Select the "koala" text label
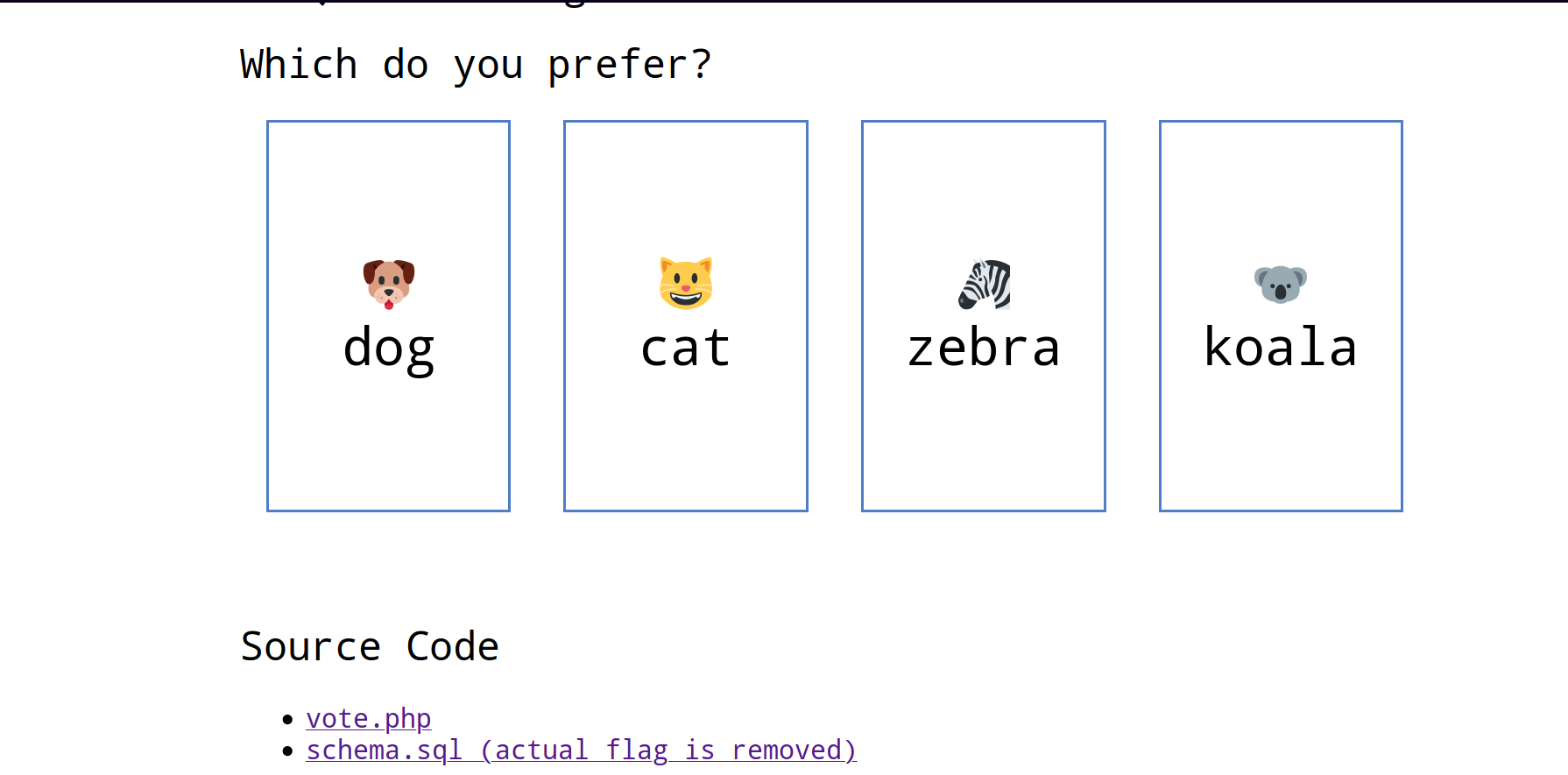Screen dimensions: 1568x775 coord(1281,349)
